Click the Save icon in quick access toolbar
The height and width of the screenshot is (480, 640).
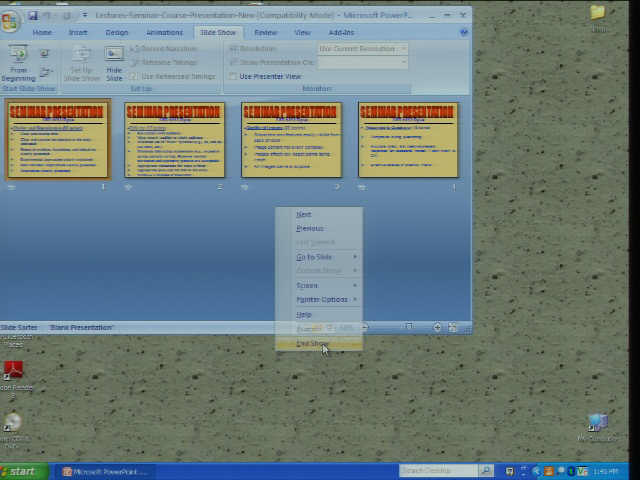[33, 16]
